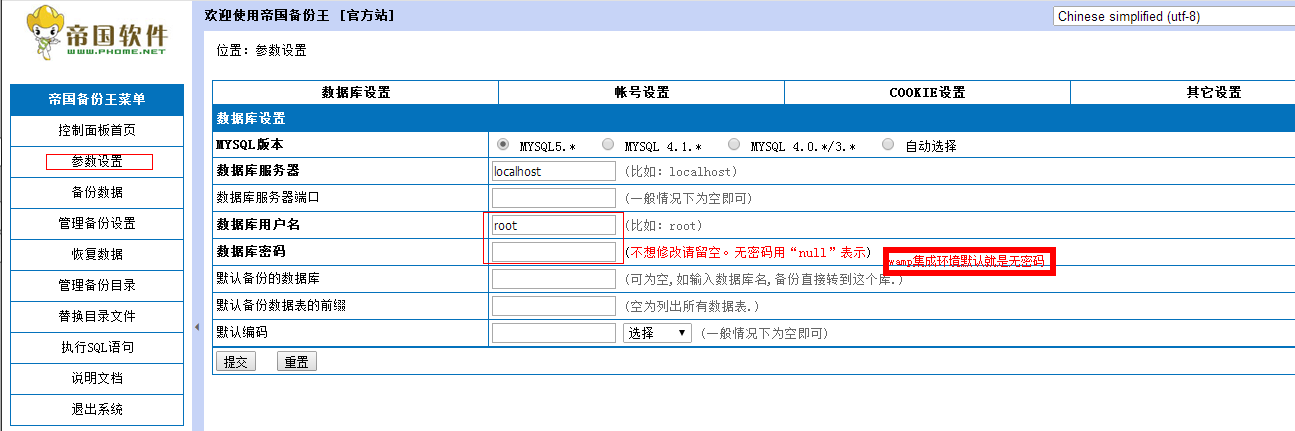Open 管理备份目录 in the sidebar menu
Screen dimensions: 1295x431
pos(97,285)
